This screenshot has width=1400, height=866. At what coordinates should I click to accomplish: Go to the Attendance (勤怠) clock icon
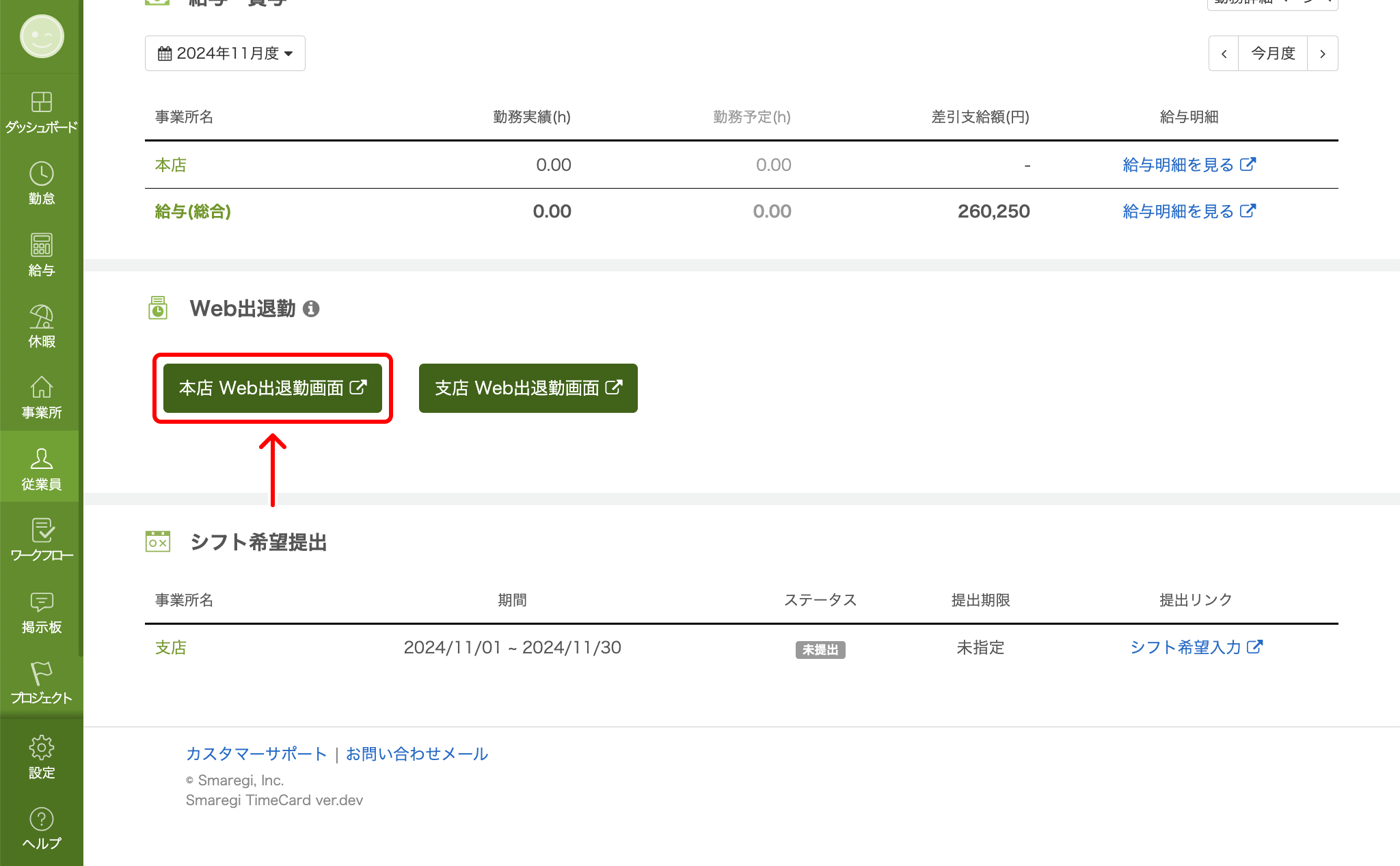tap(41, 182)
